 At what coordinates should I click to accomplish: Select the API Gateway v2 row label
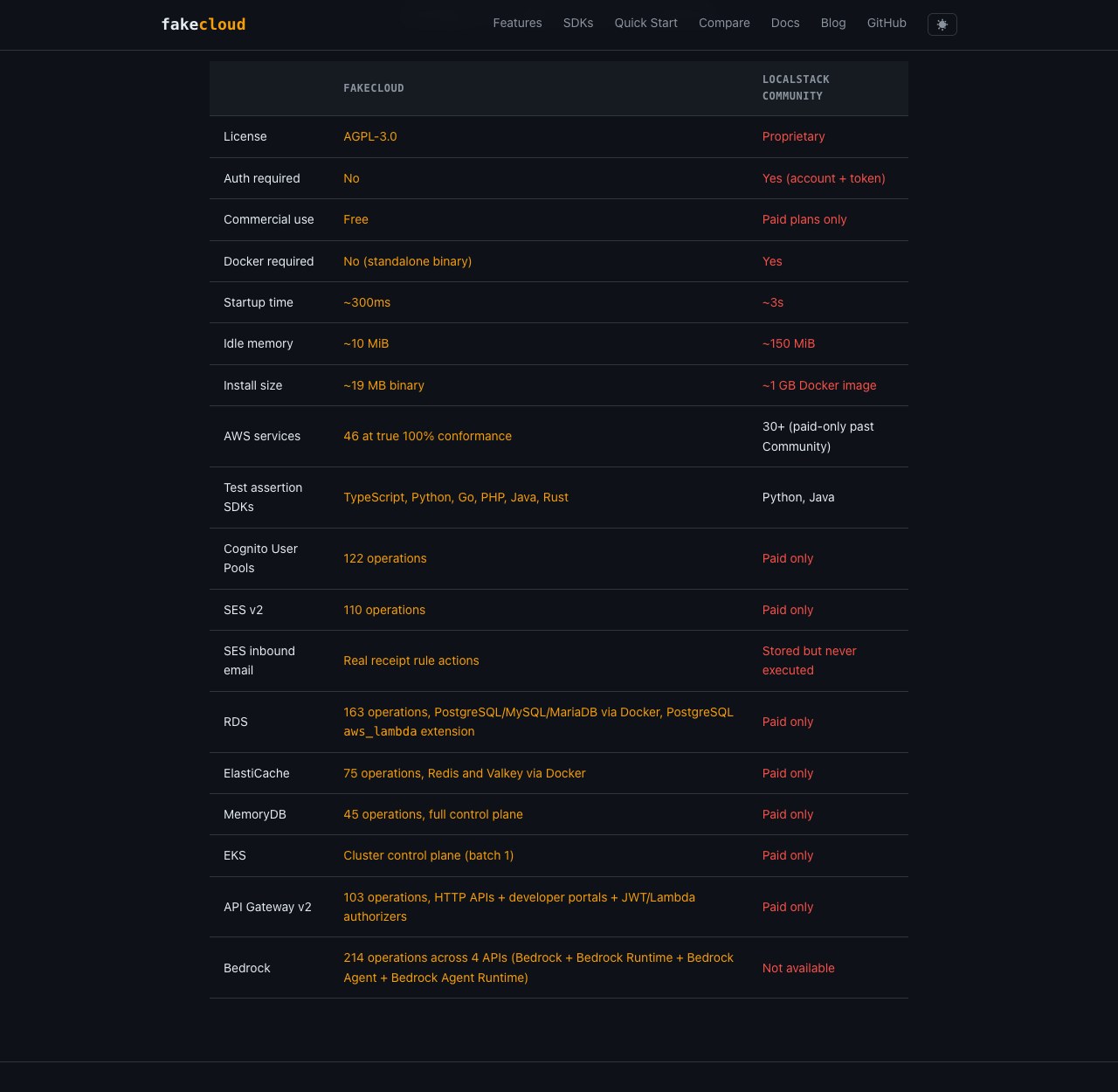pyautogui.click(x=267, y=908)
